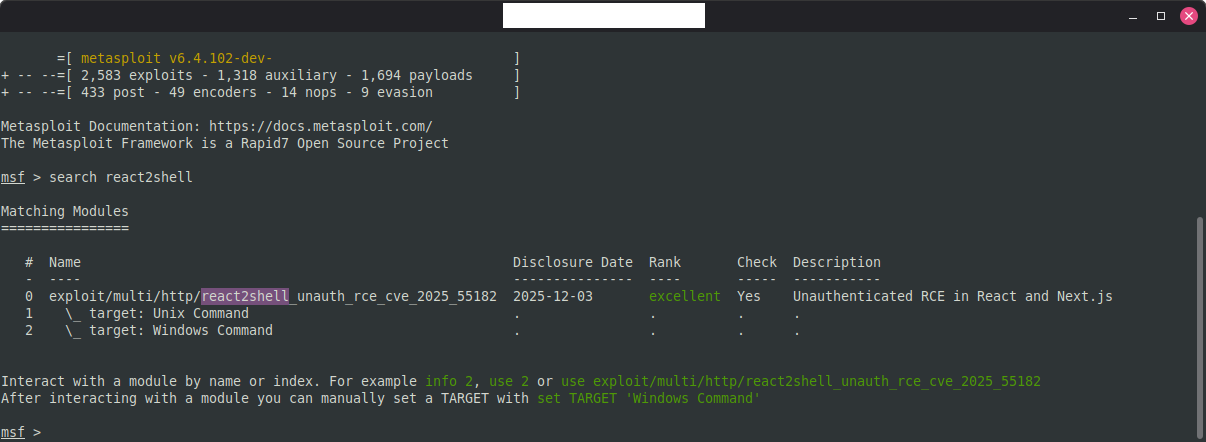Click the 'Matching Modules' heading

[x=65, y=211]
